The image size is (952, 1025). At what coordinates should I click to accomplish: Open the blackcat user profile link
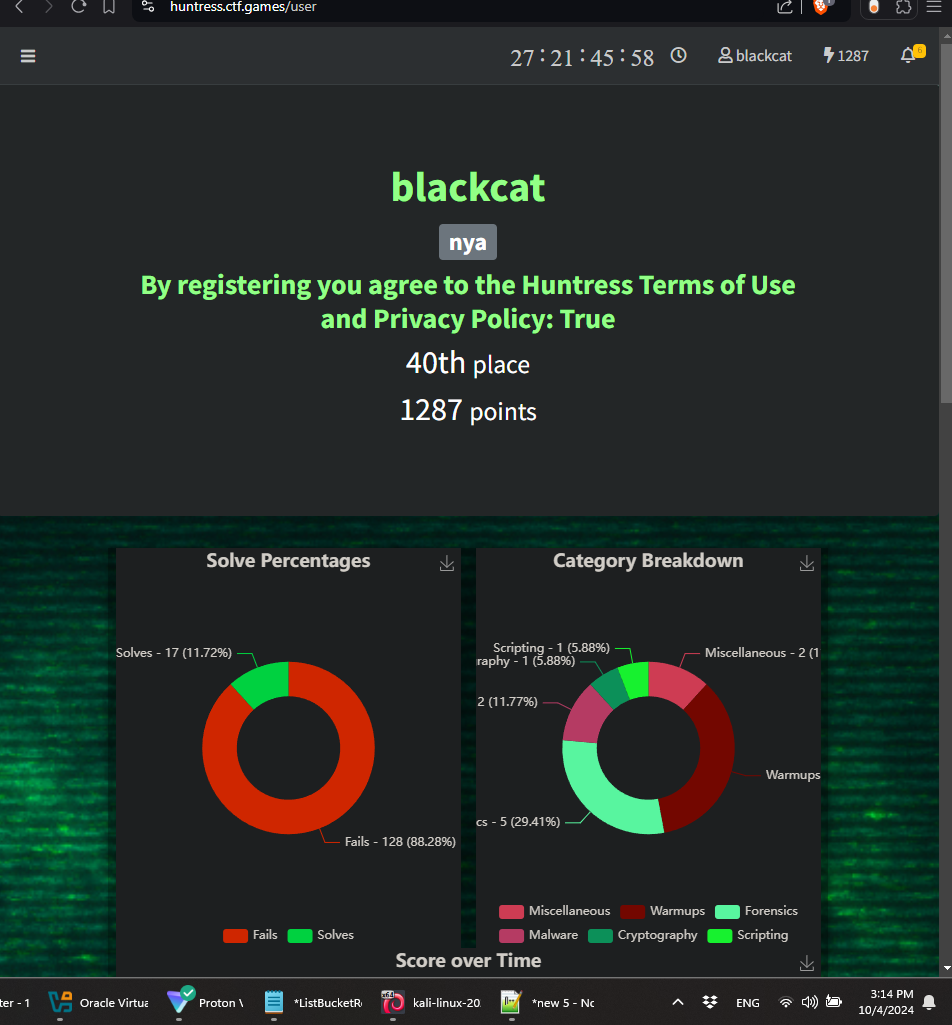point(755,56)
